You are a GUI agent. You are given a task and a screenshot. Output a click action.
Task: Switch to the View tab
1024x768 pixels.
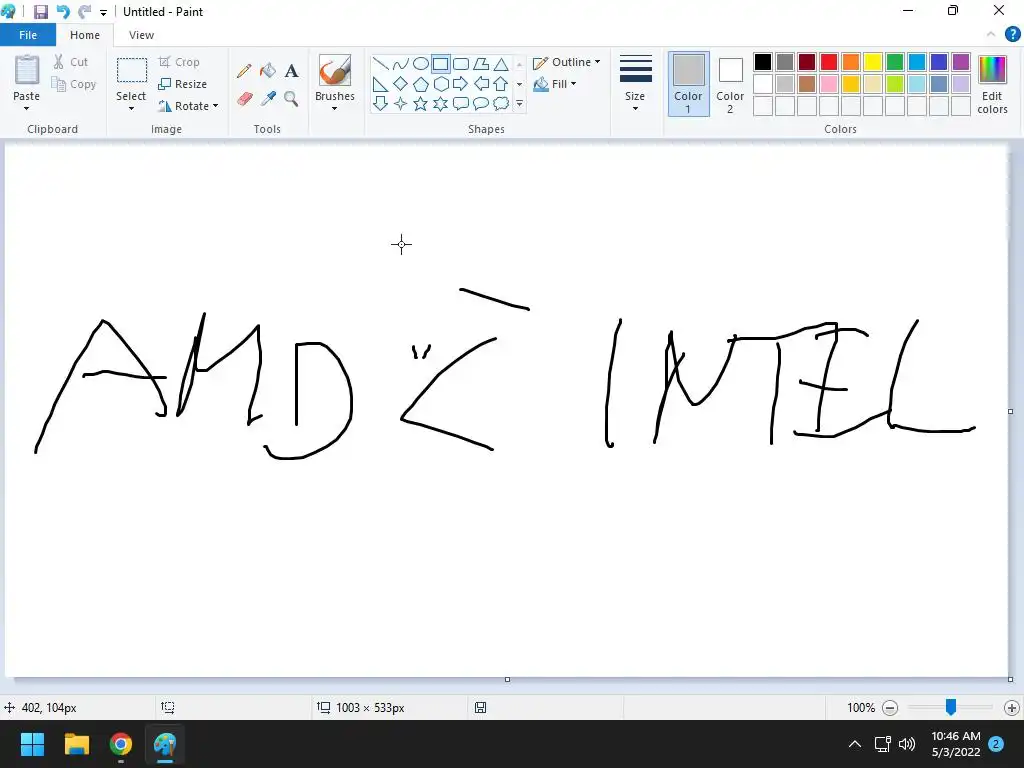[x=141, y=35]
